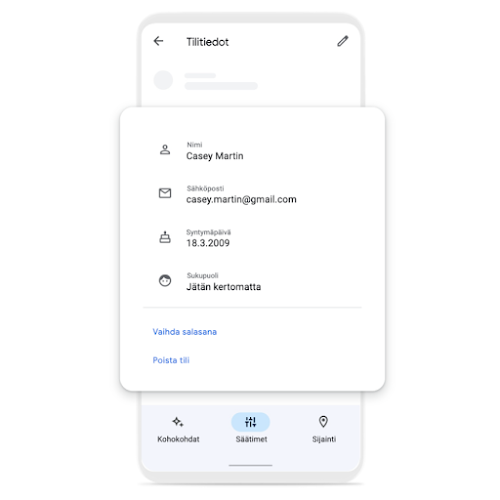
Task: Click the envelope icon beside Sähköposti
Action: [165, 193]
